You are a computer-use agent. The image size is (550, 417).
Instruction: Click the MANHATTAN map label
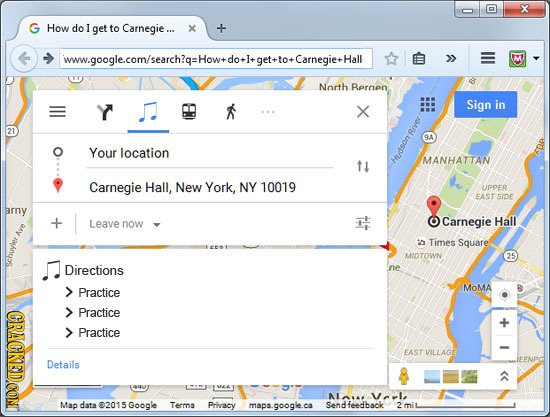(456, 160)
